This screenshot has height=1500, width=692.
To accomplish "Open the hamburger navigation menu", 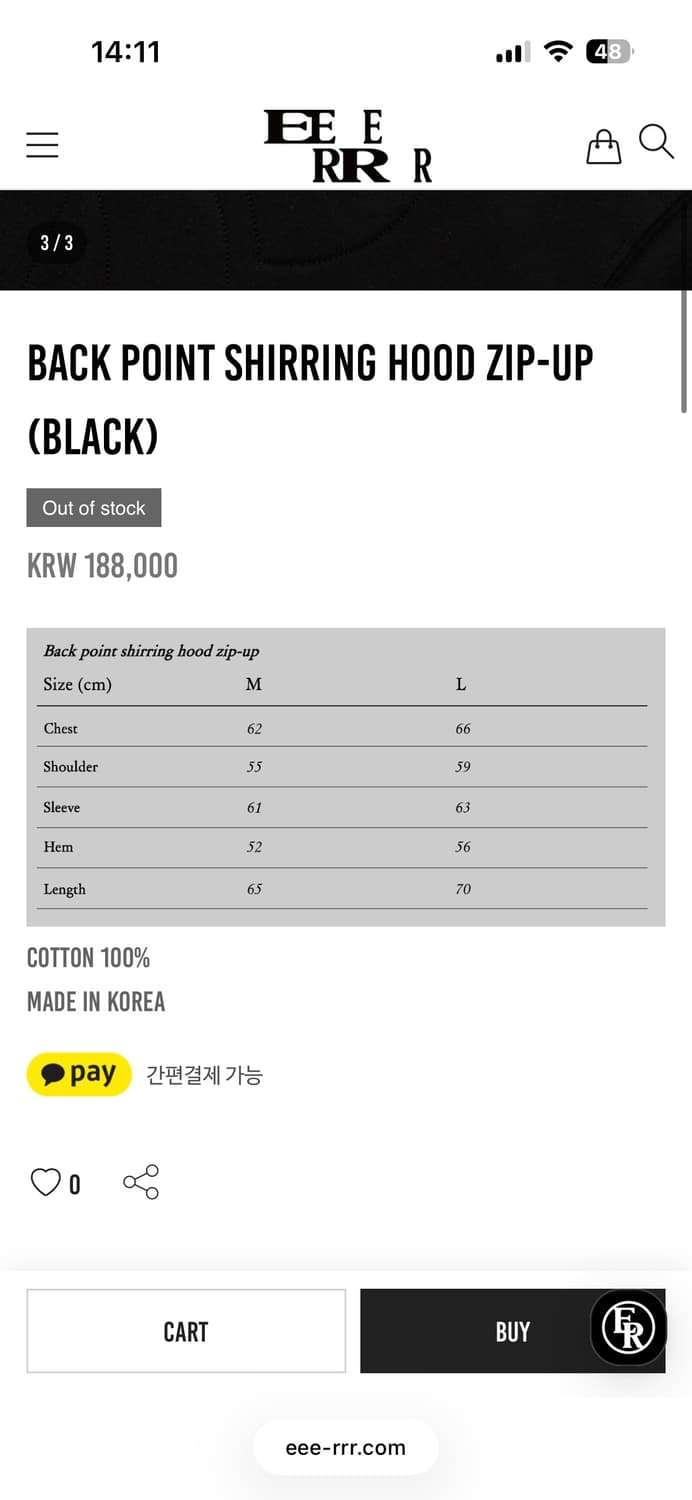I will tap(42, 144).
